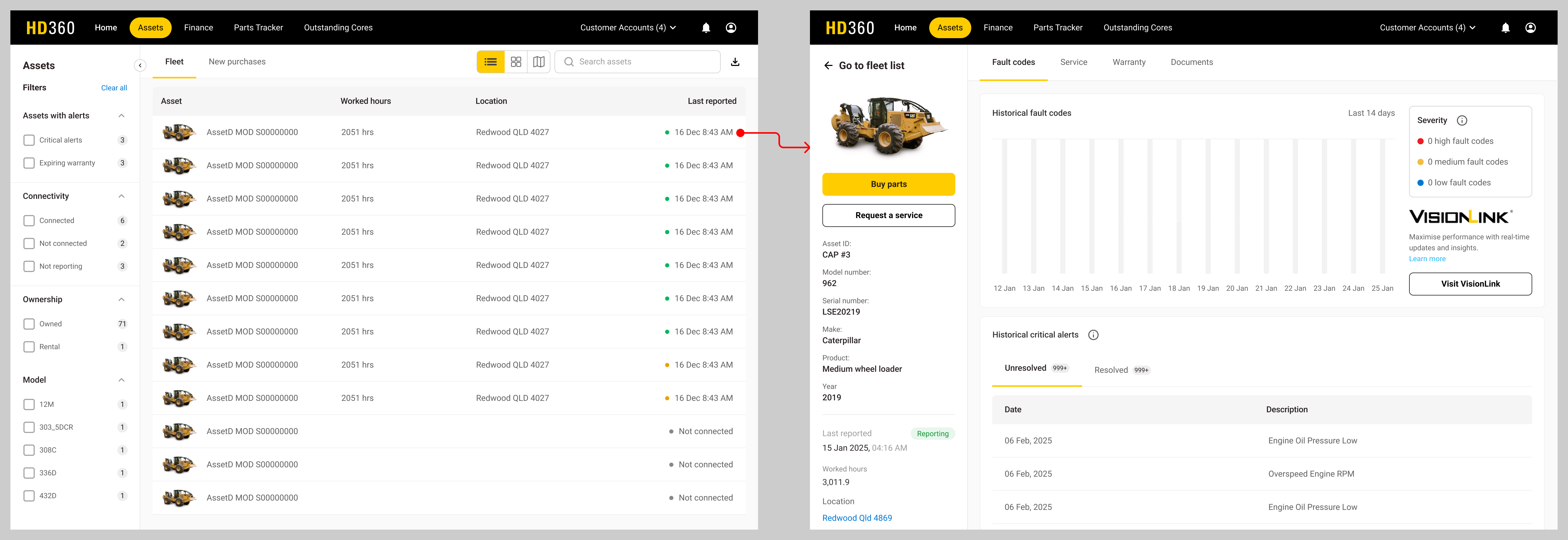Click HD360 logo in left window
The image size is (1568, 540).
[51, 28]
